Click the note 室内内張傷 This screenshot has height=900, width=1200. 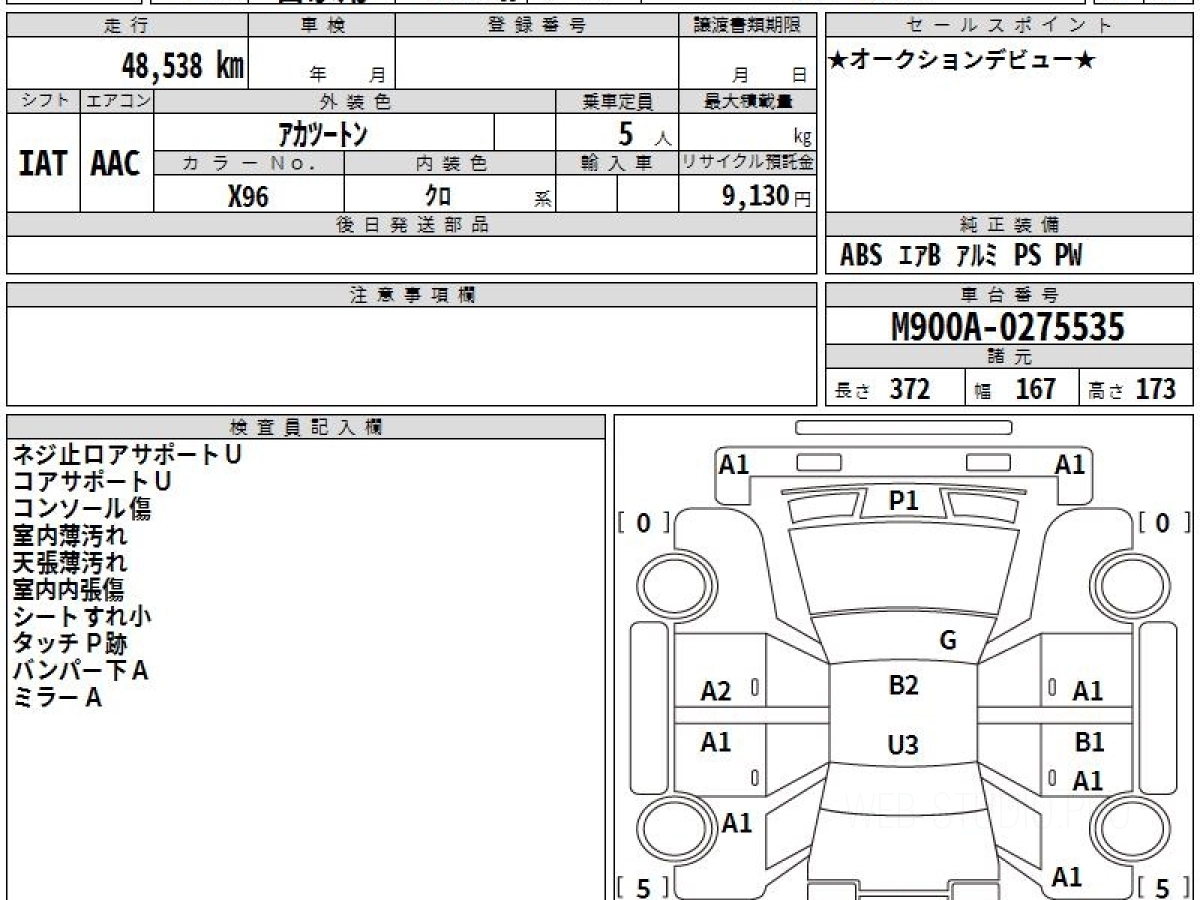68,589
